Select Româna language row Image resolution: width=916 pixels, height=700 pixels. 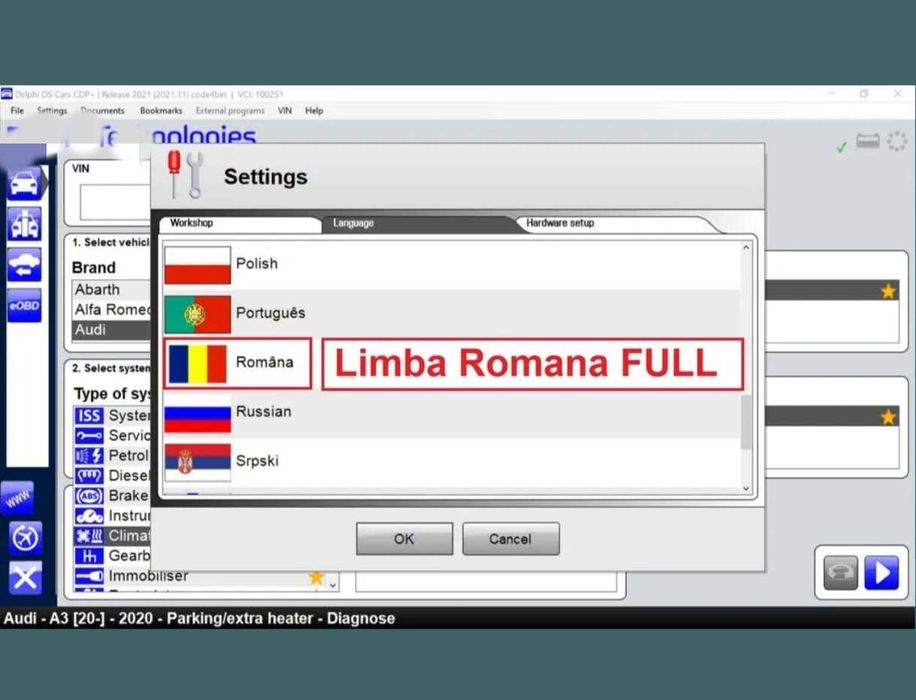[x=451, y=363]
